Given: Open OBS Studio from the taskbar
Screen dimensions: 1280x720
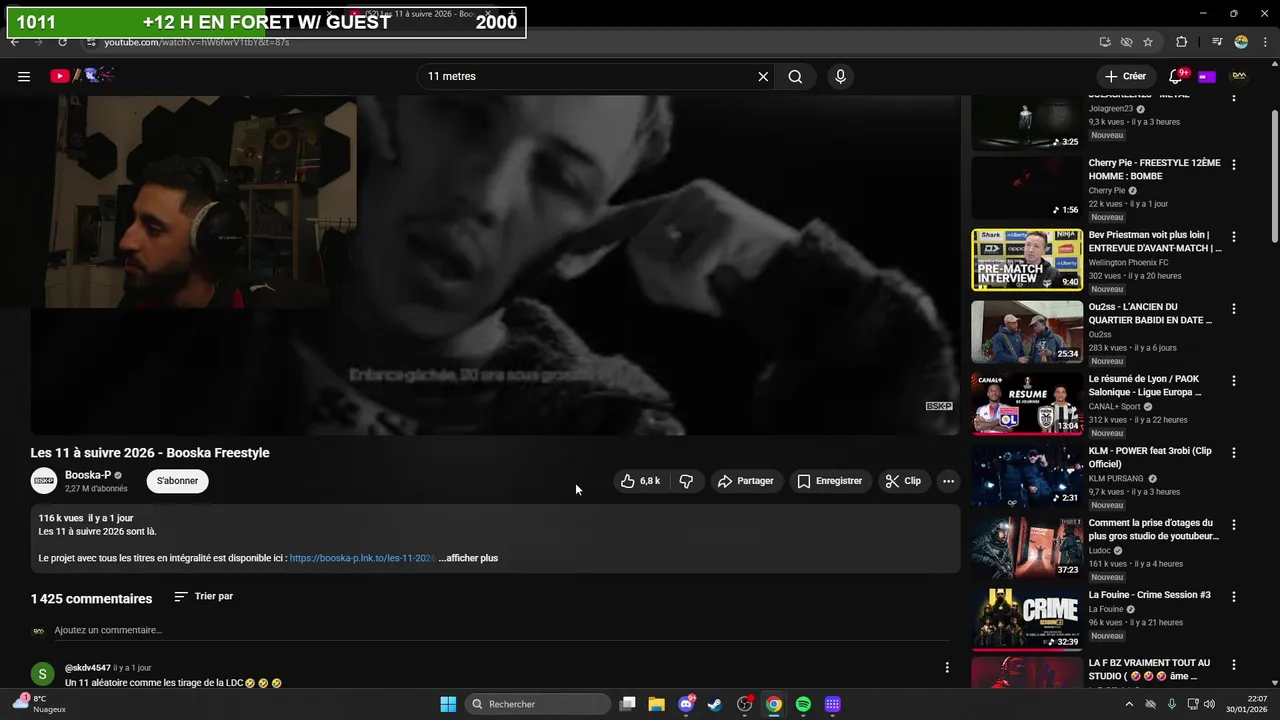Looking at the screenshot, I should pyautogui.click(x=744, y=704).
